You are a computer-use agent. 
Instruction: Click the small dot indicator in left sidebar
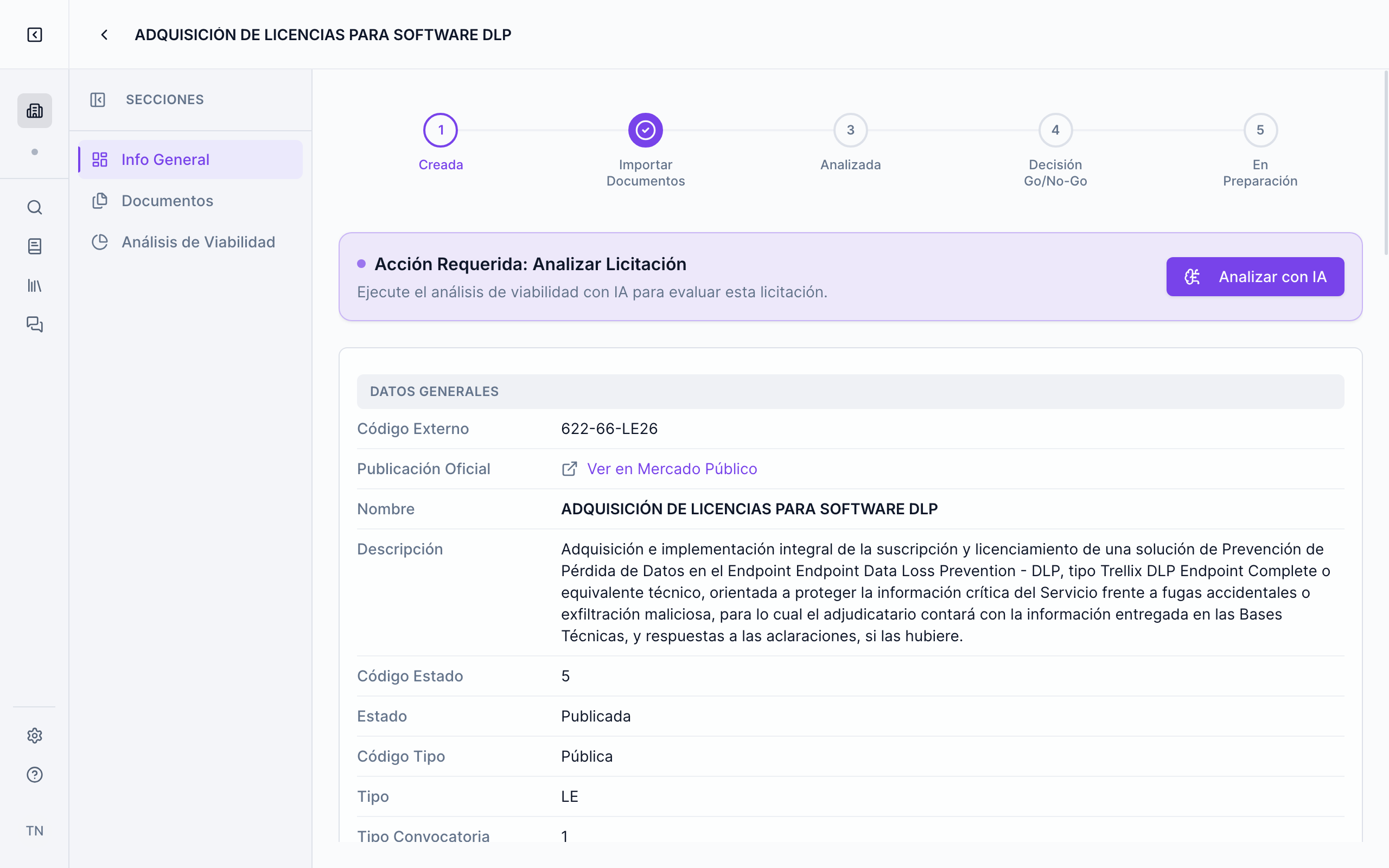tap(34, 152)
